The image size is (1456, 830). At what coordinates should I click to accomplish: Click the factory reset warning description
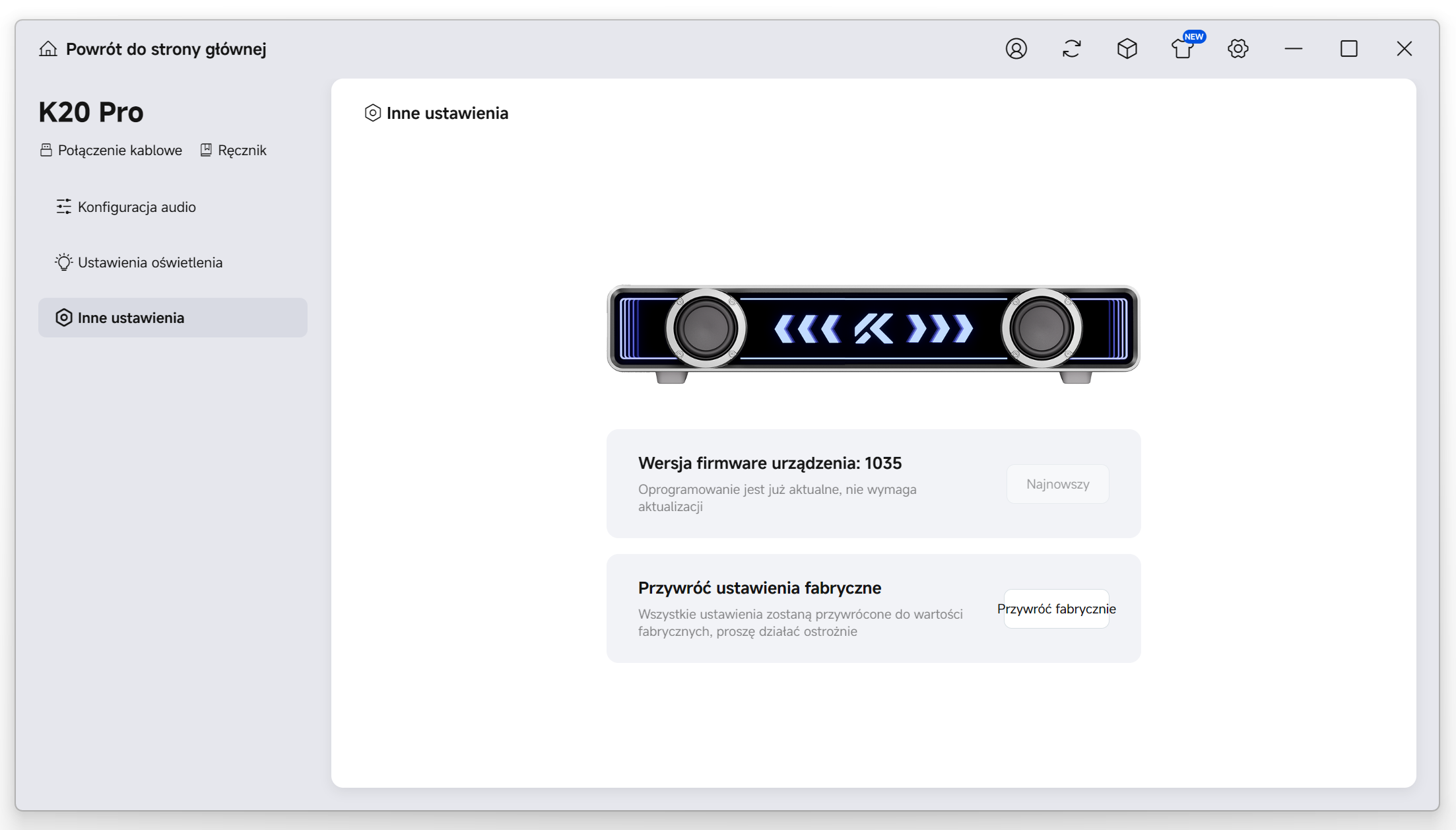[801, 623]
